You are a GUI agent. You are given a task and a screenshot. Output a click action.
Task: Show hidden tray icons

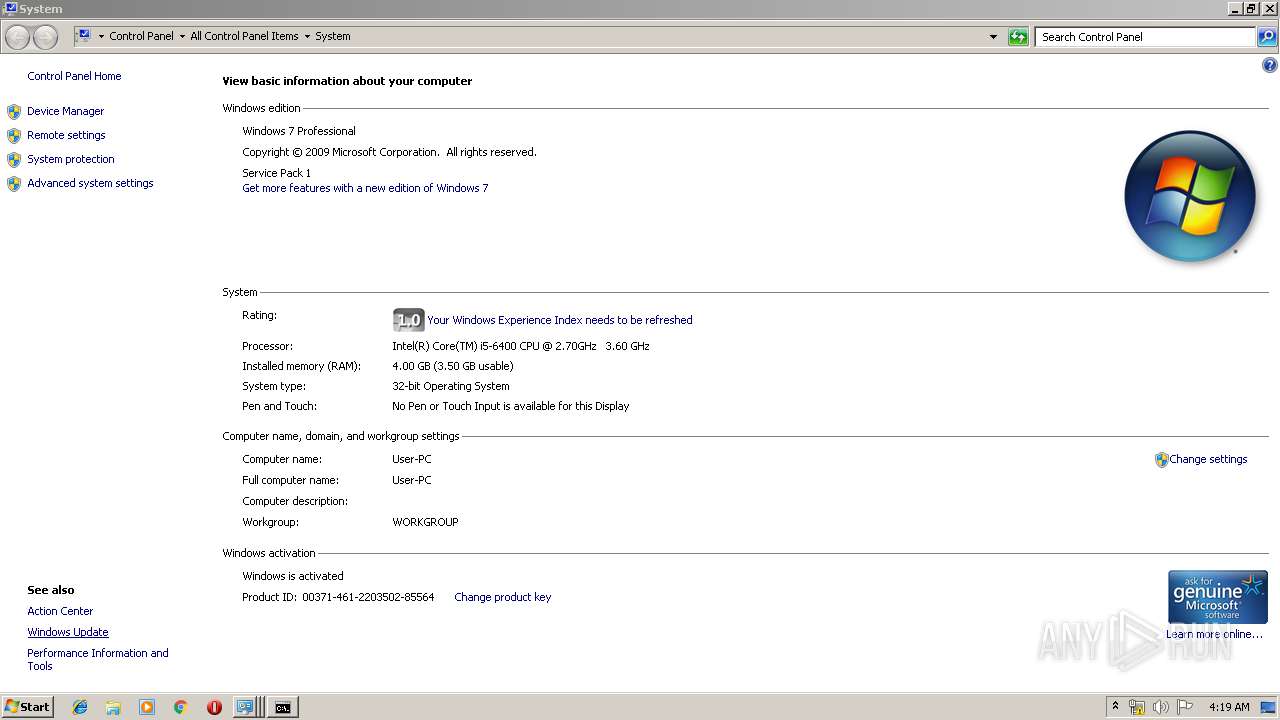coord(1115,707)
